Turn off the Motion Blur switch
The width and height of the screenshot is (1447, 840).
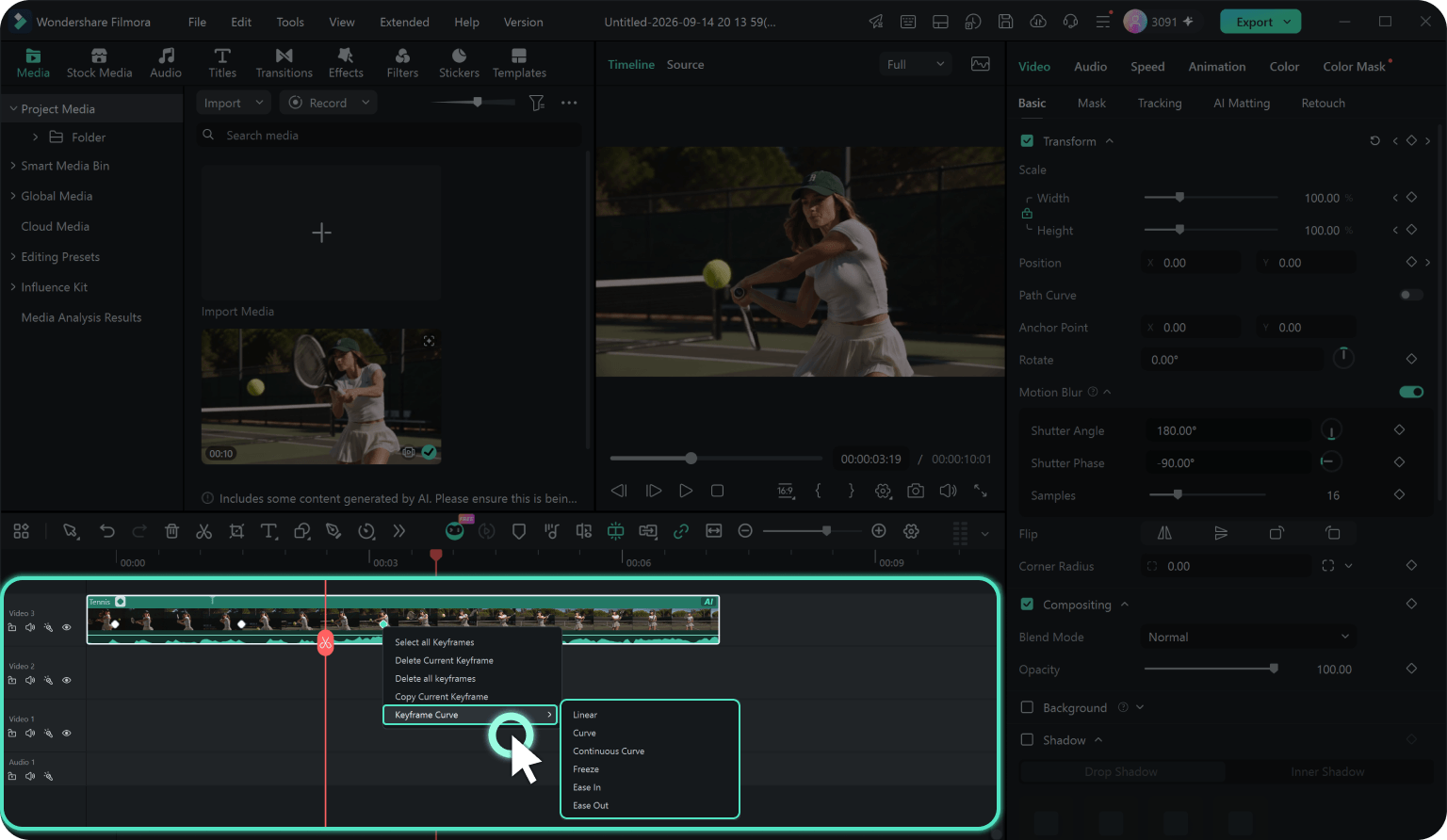pyautogui.click(x=1411, y=392)
